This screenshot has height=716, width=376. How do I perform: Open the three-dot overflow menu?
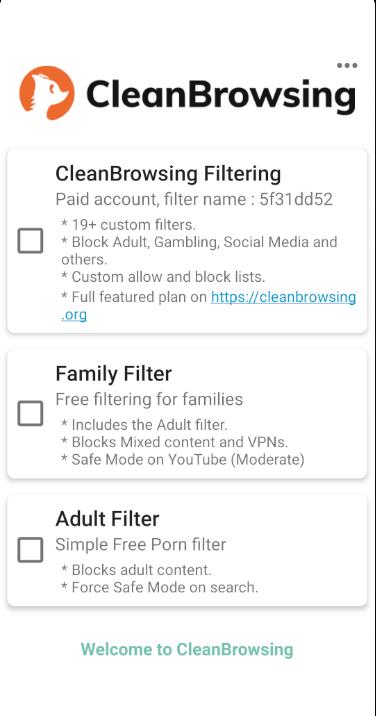347,65
